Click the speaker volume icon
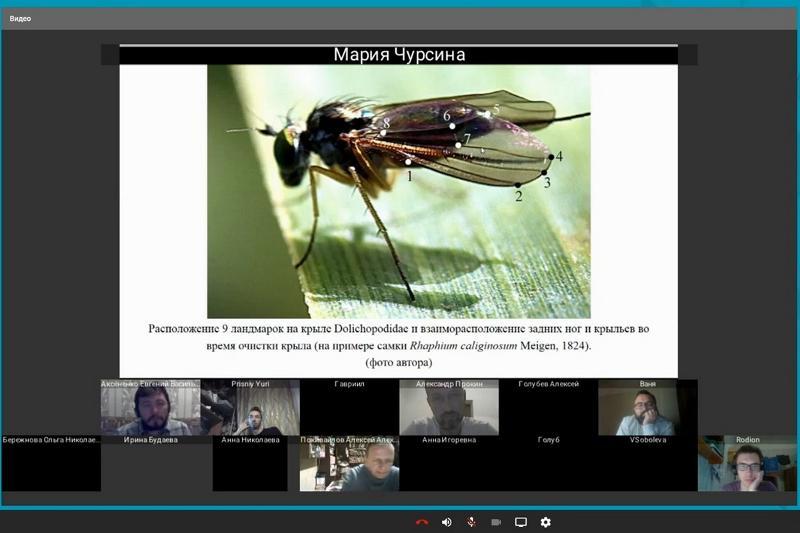Screen dimensions: 800x533 pyautogui.click(x=446, y=522)
